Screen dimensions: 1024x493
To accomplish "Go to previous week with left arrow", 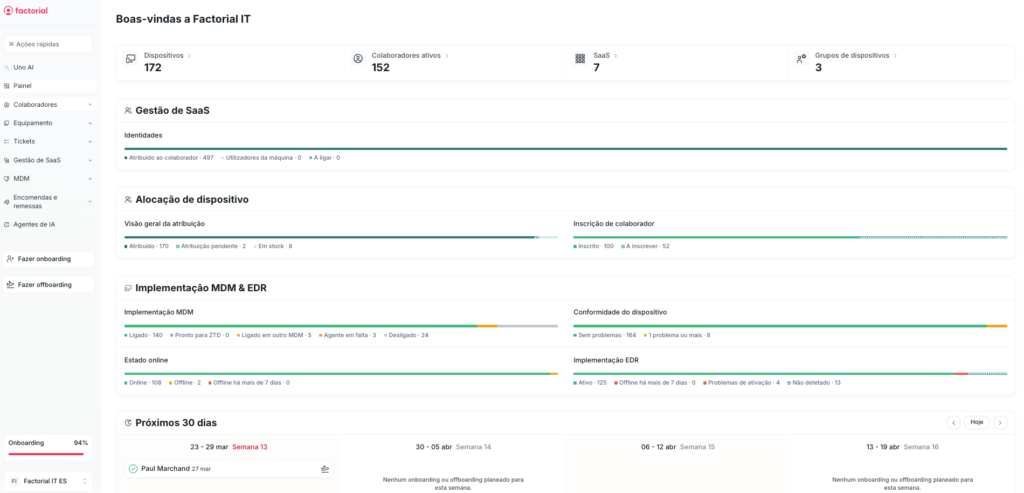I will [x=953, y=423].
